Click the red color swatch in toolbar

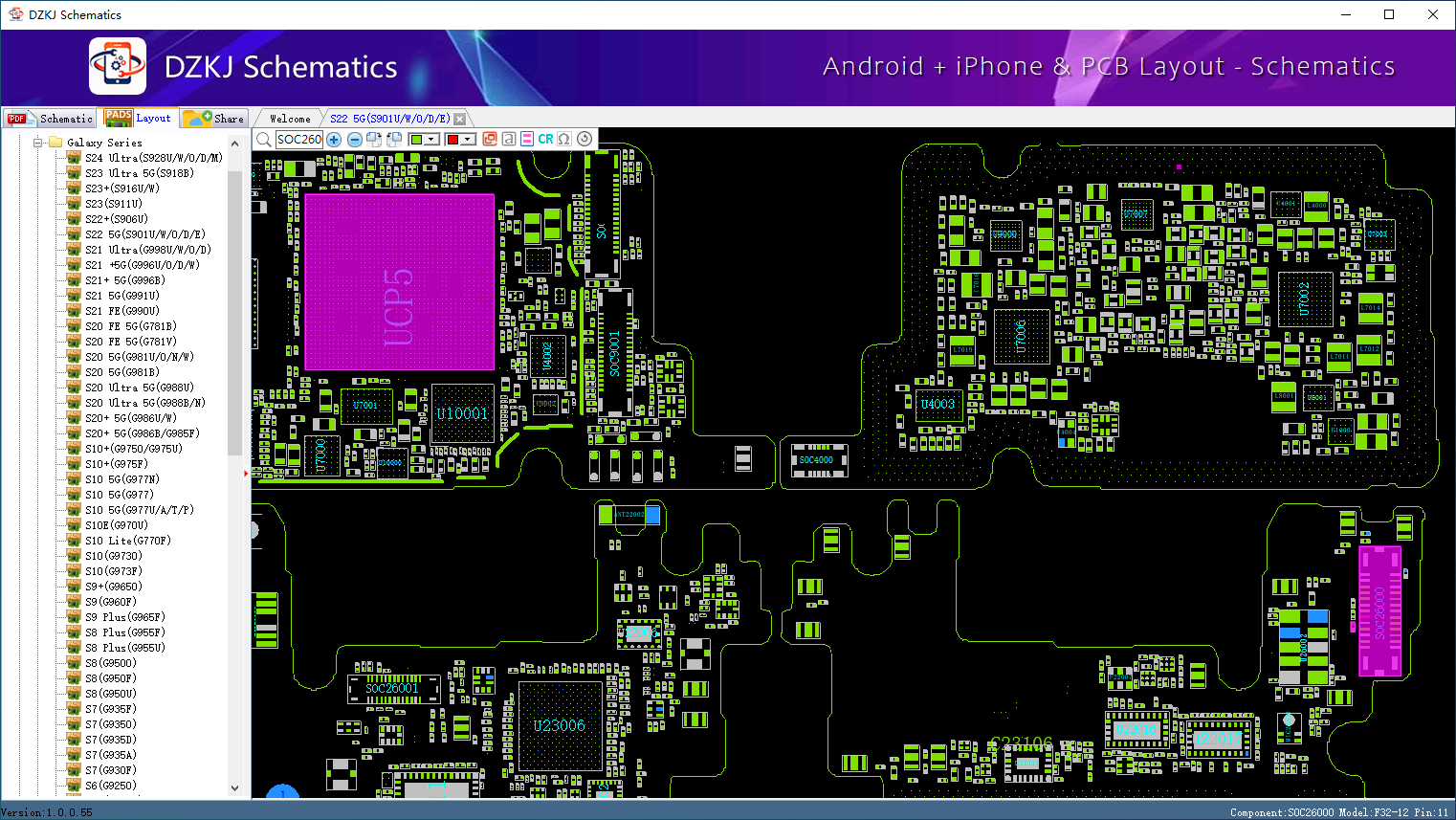click(452, 140)
